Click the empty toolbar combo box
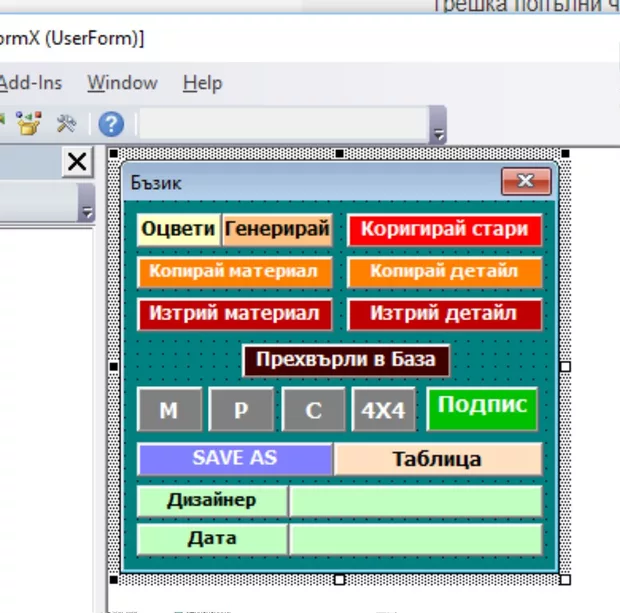This screenshot has height=613, width=620. click(284, 124)
